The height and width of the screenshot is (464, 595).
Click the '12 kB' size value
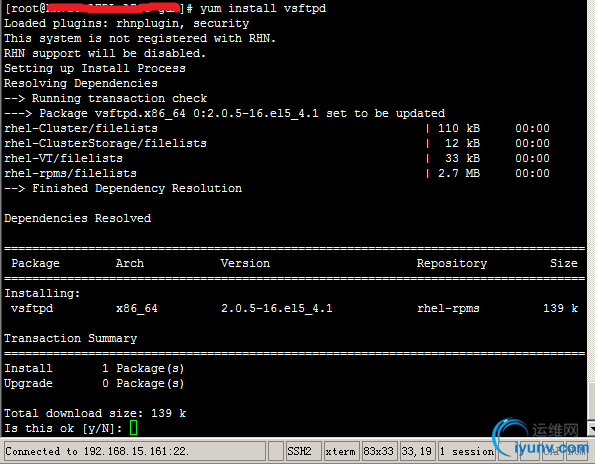pos(463,143)
